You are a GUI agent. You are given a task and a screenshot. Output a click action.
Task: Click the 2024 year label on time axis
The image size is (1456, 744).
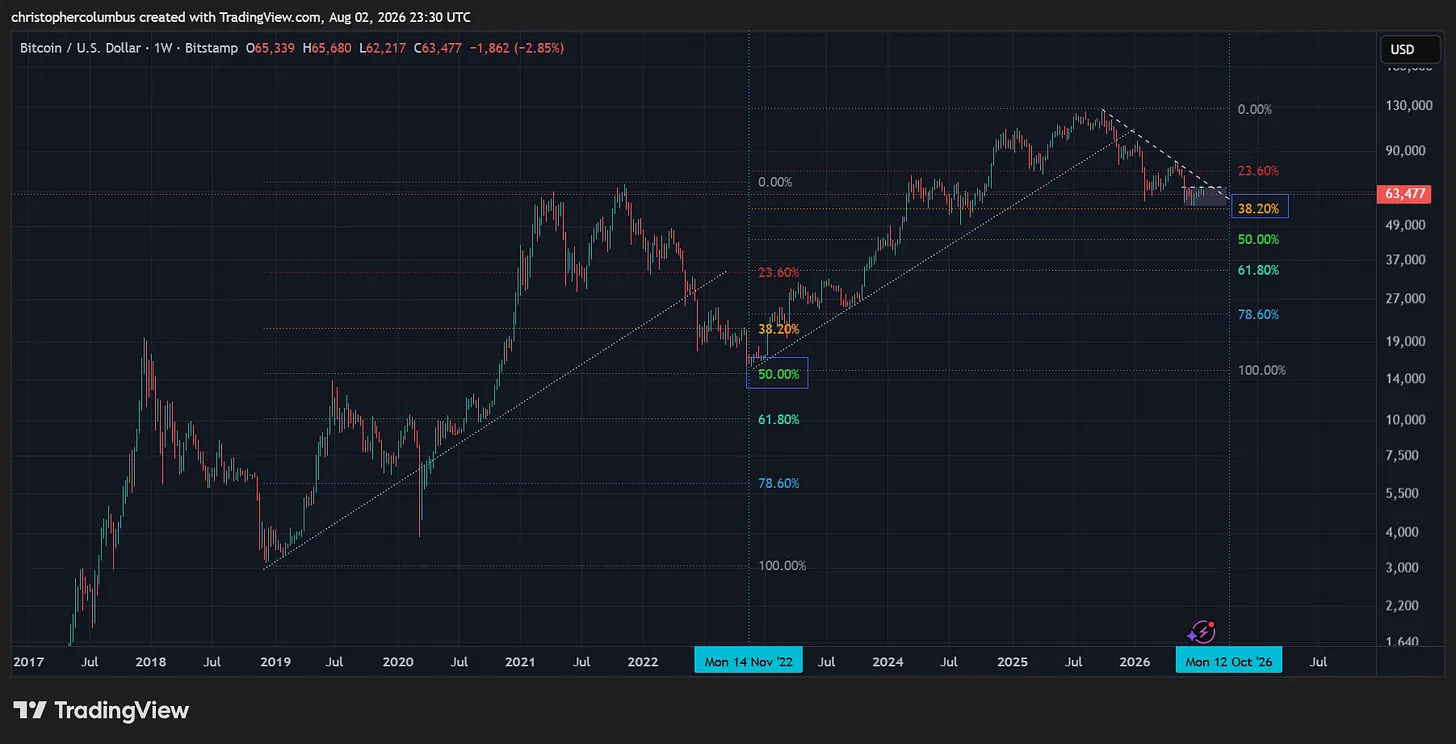coord(888,661)
